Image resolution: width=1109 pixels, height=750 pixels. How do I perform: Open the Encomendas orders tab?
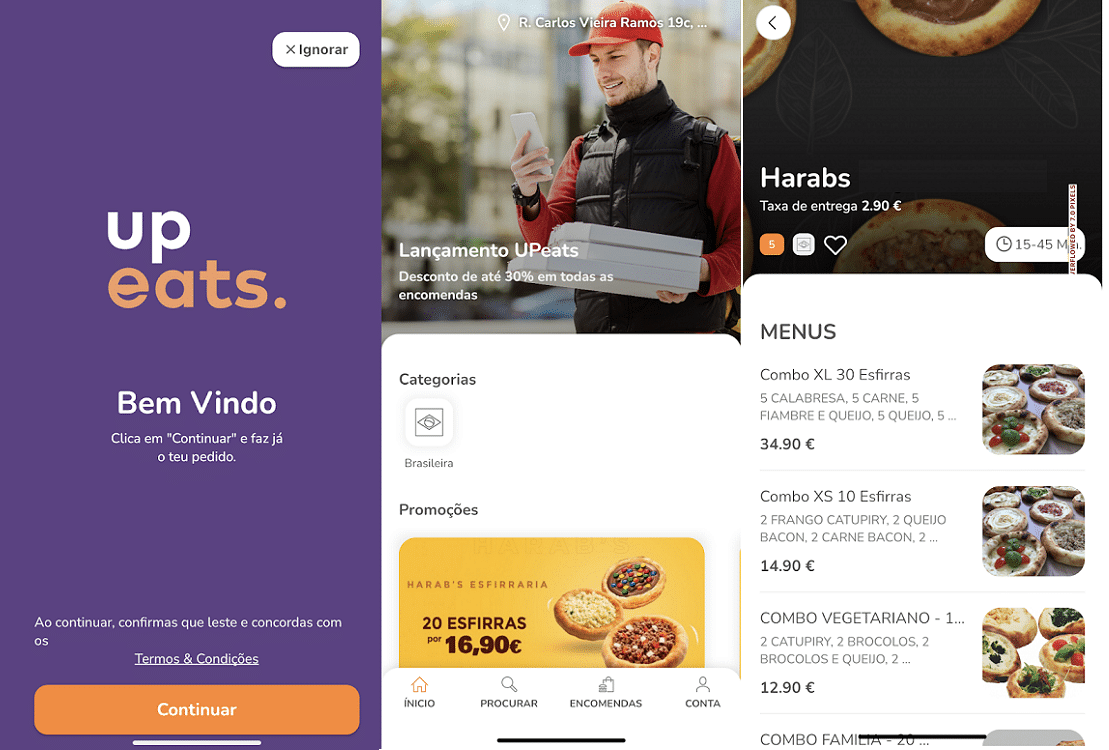click(606, 693)
